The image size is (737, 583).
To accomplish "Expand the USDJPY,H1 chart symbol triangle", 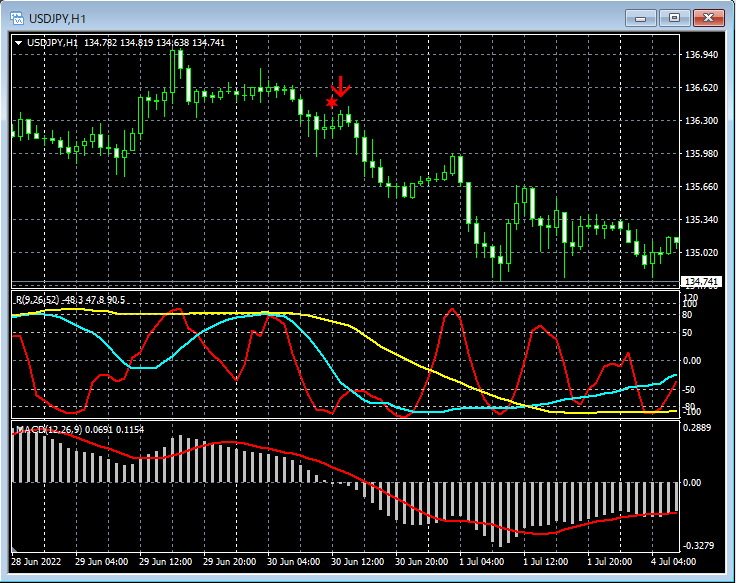I will [x=18, y=43].
